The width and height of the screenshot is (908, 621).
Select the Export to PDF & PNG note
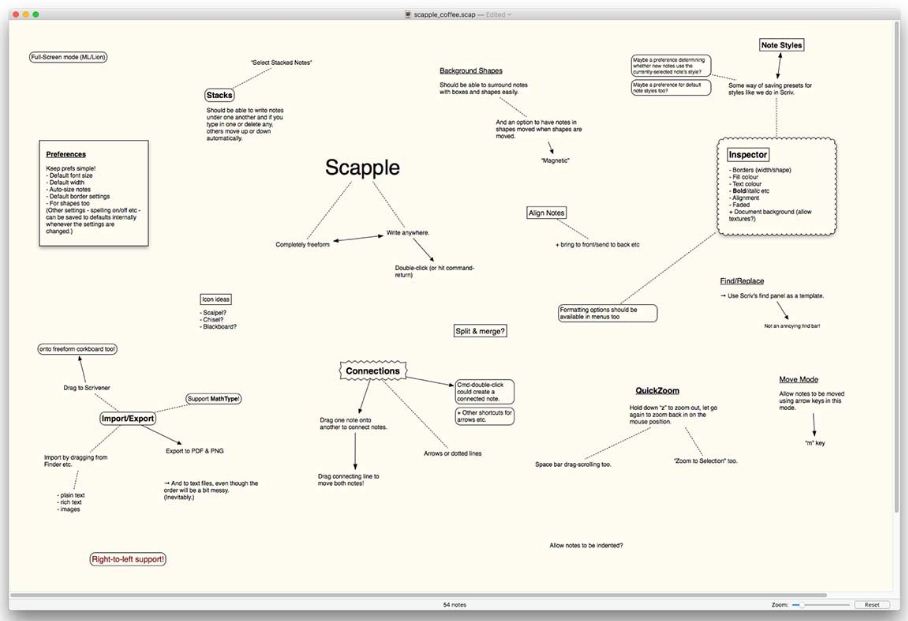(x=195, y=451)
